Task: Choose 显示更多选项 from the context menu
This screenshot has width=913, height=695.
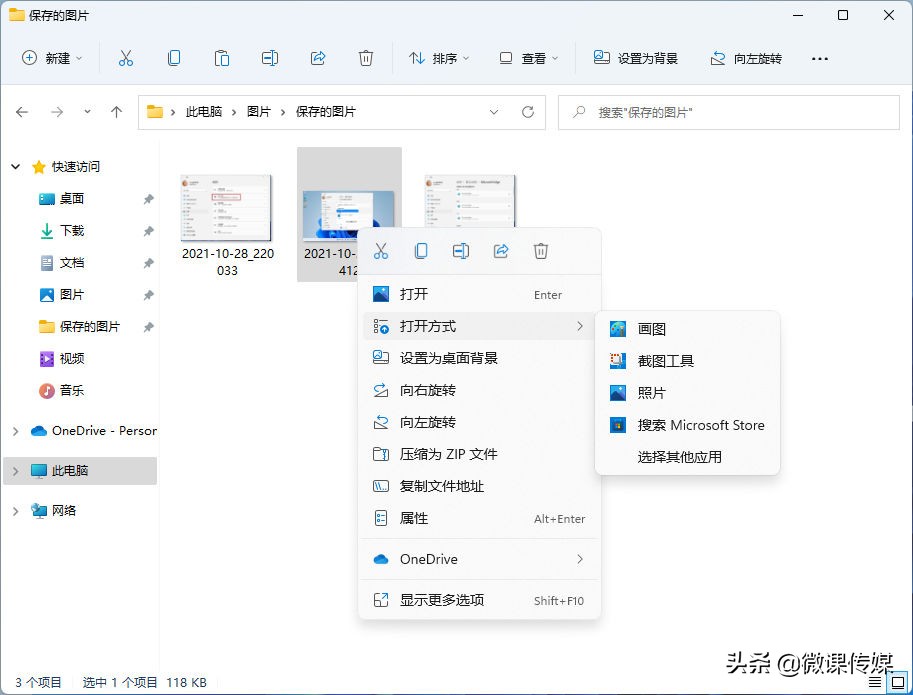Action: tap(479, 600)
